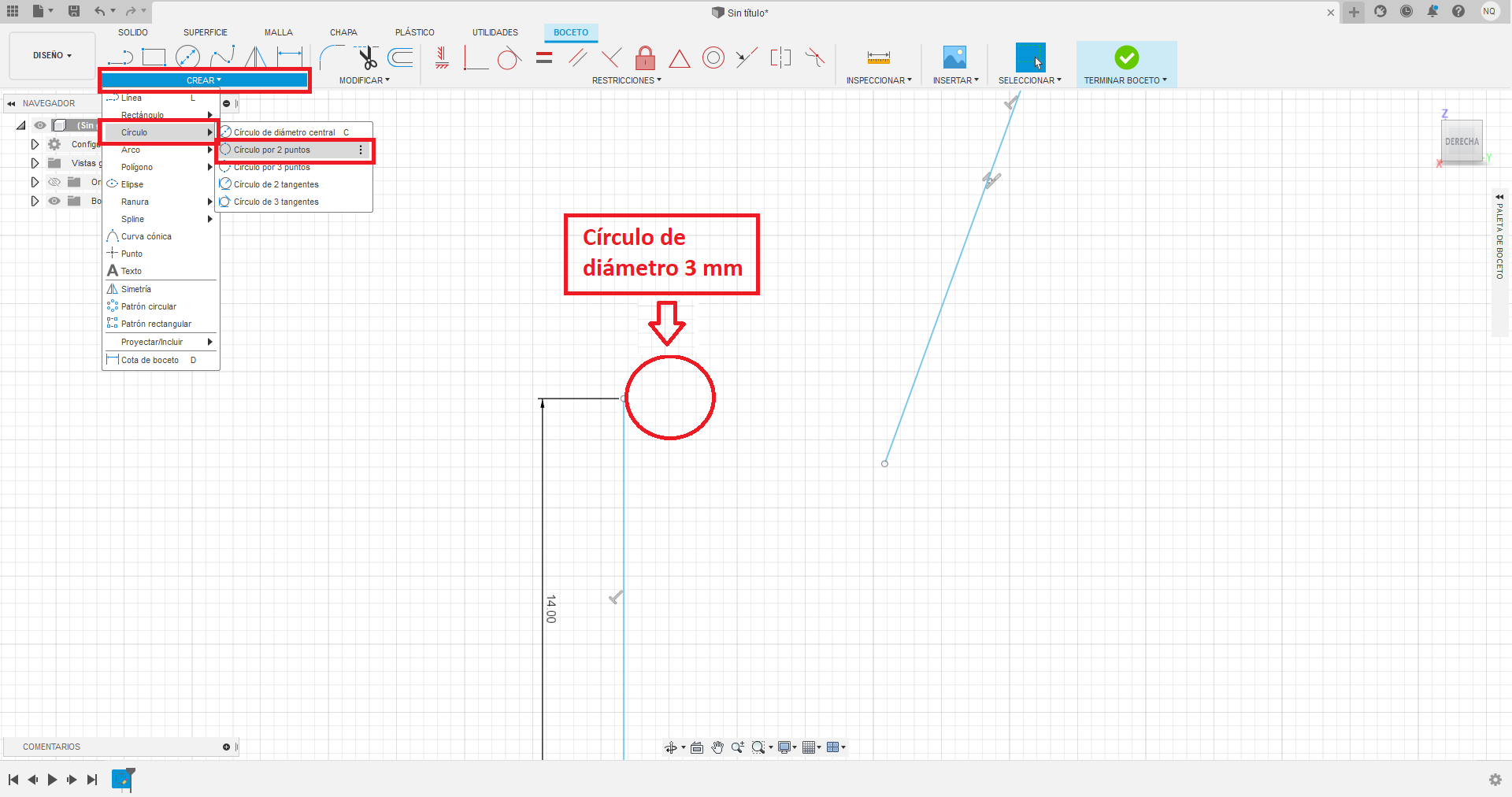Open the SELECCIONAR dropdown
1512x797 pixels.
click(1030, 80)
